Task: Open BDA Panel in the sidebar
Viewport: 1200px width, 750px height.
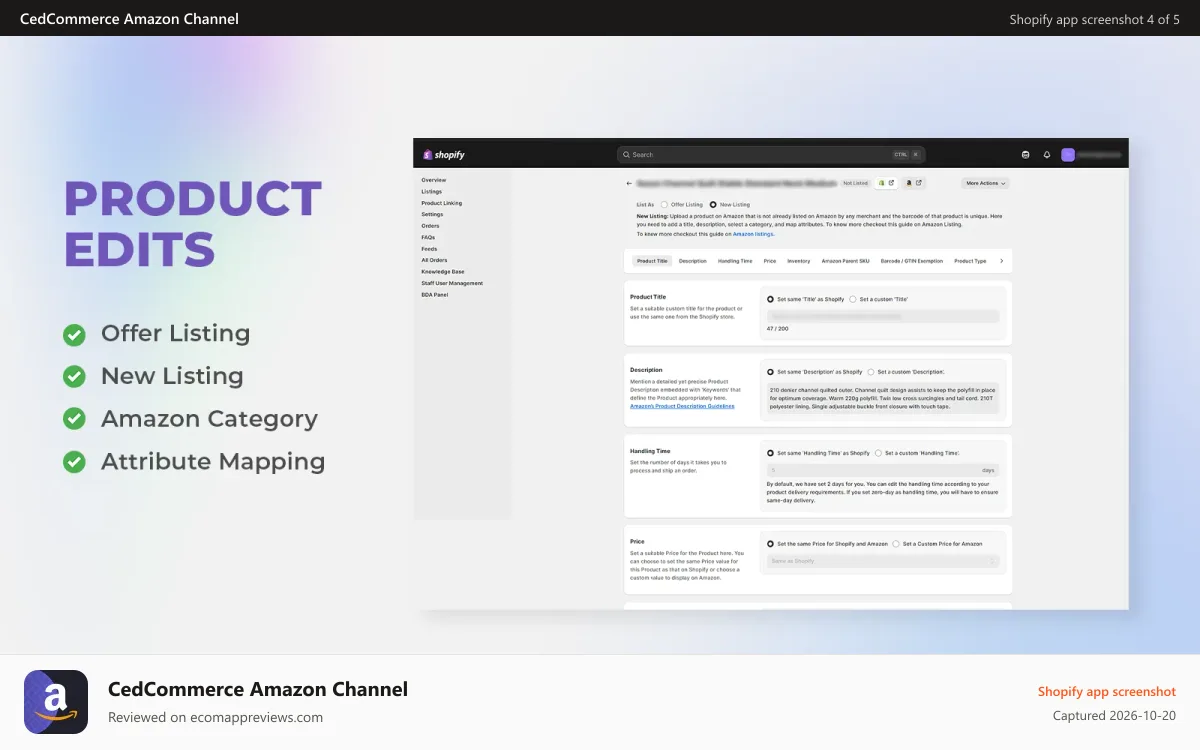Action: (x=435, y=295)
